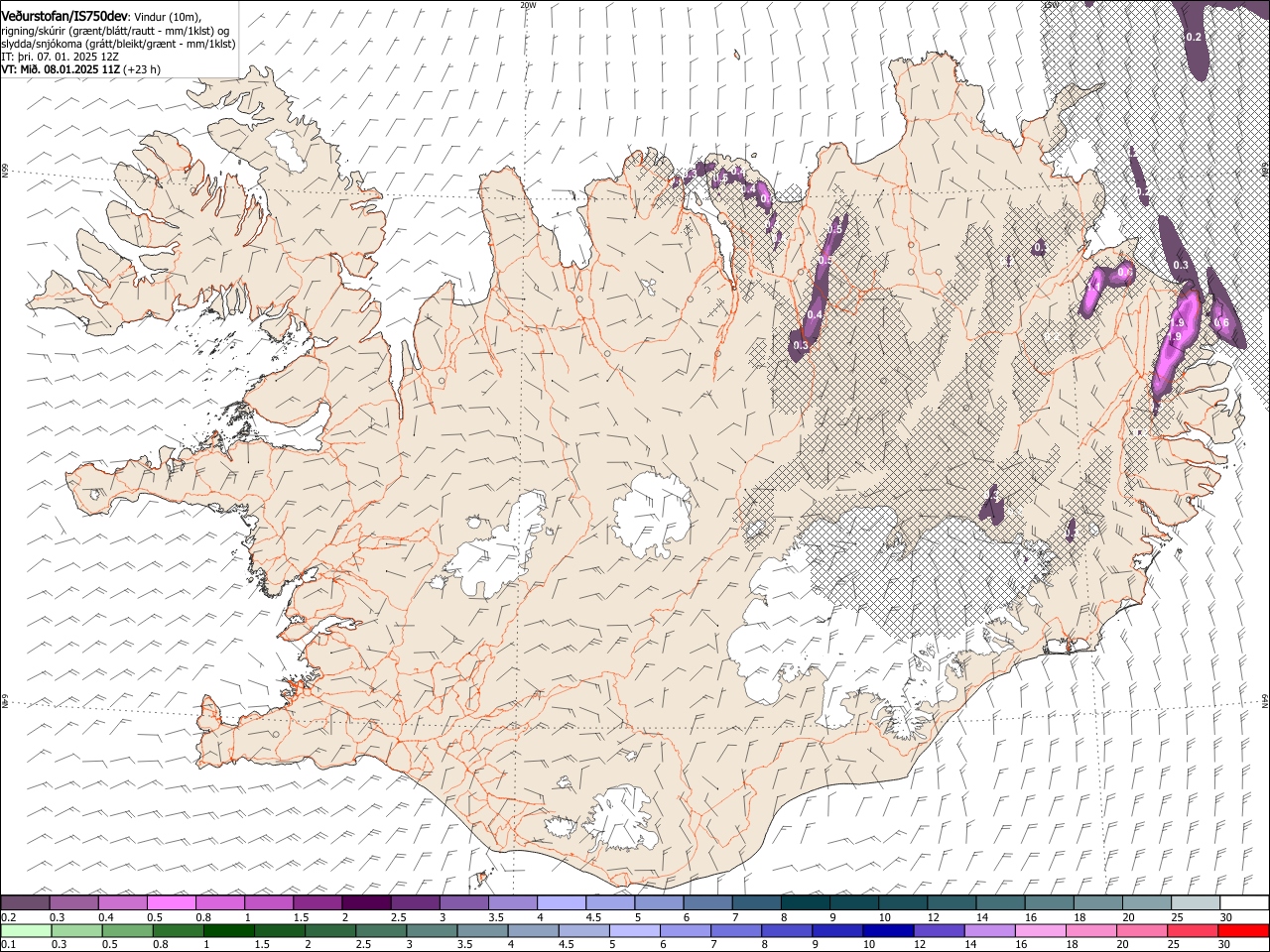Click the 0.4 value on northern snow band
1270x952 pixels.
coord(815,314)
